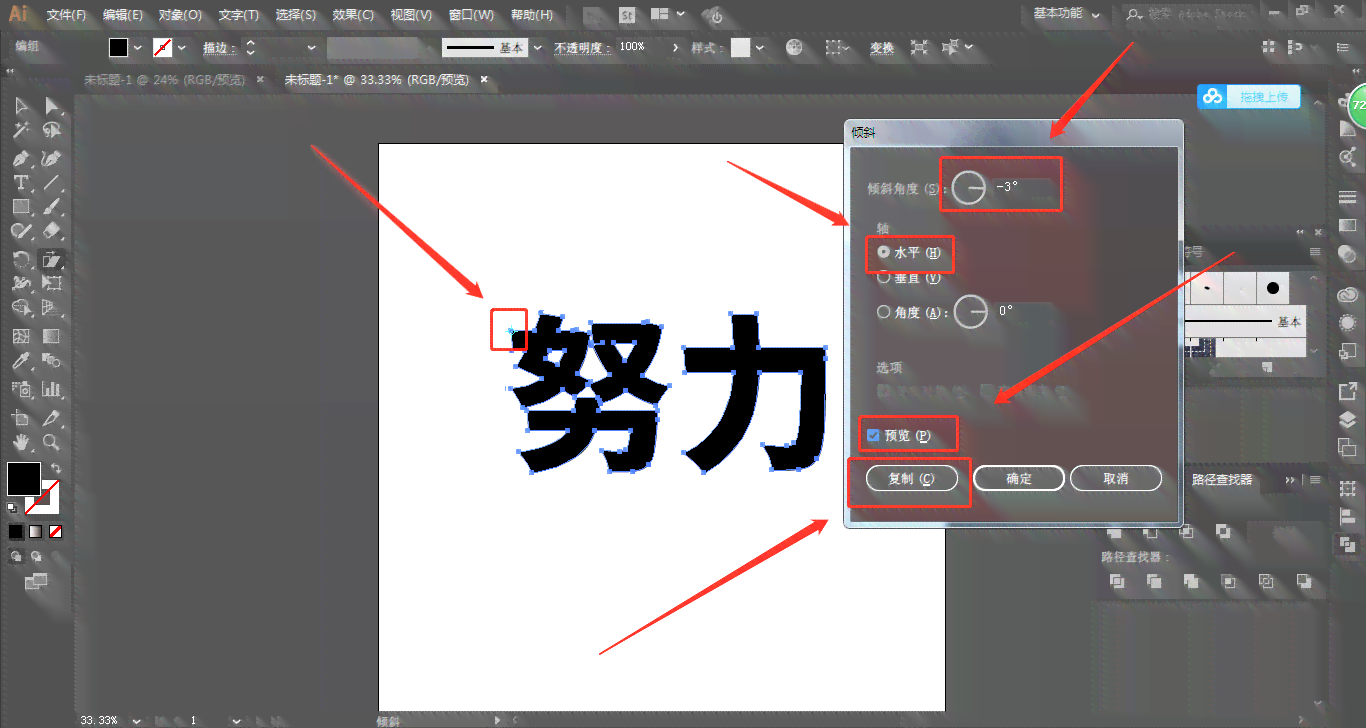
Task: Select the Perspective Grid tool
Action: (x=52, y=309)
